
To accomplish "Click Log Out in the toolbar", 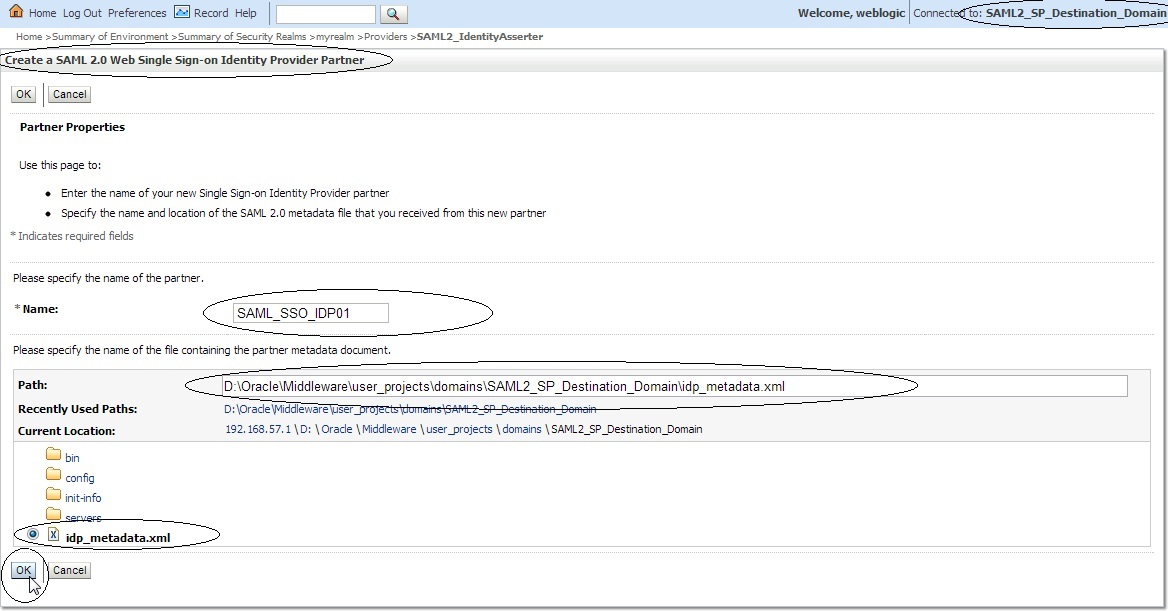I will (82, 13).
